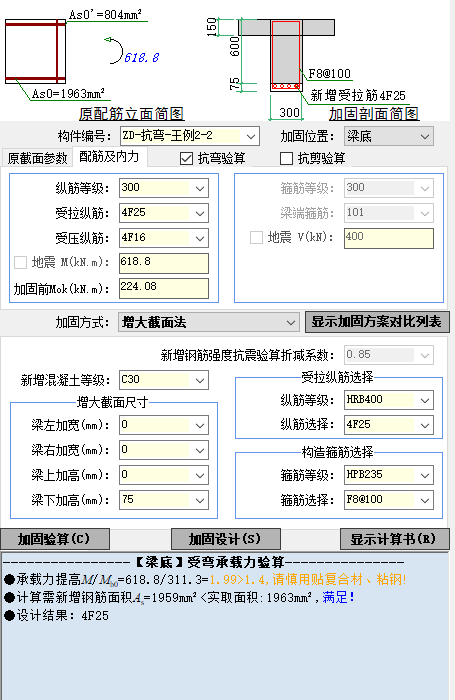Click the As0=1963mm² label

coord(68,94)
